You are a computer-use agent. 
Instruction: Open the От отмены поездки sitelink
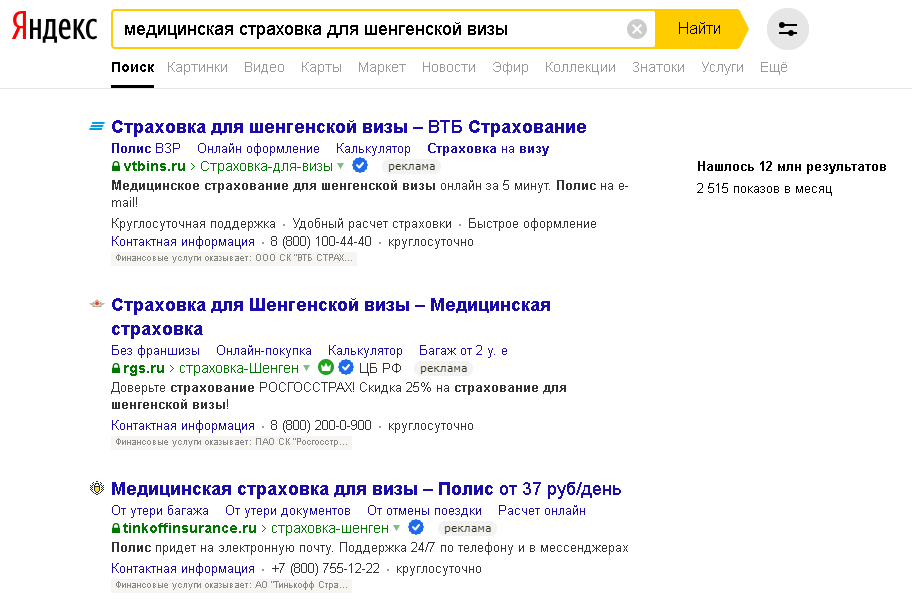(x=425, y=510)
